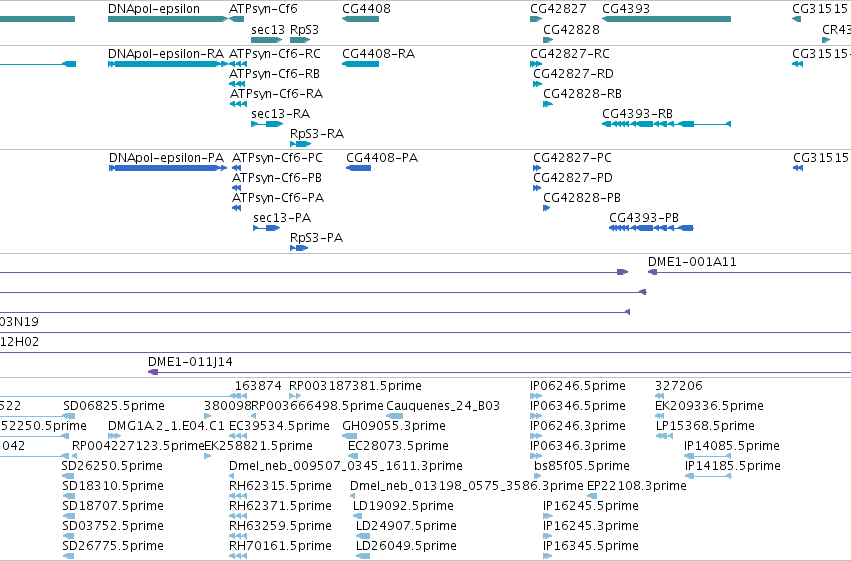Select transcript CG42827-RC

click(x=536, y=64)
